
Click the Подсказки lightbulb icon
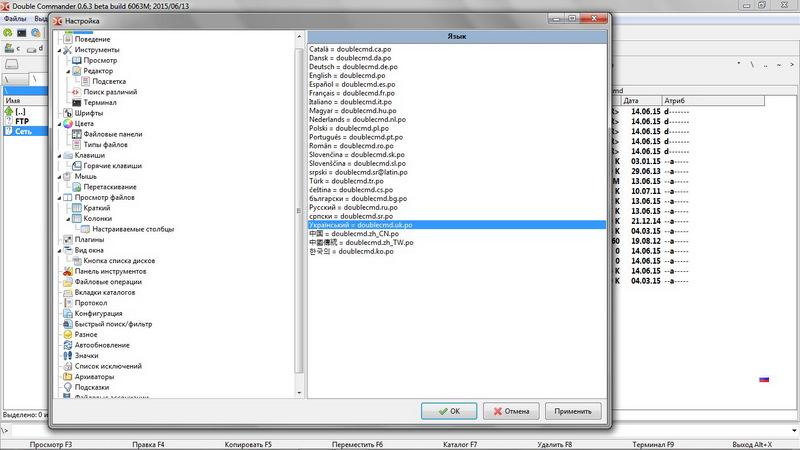(x=68, y=387)
